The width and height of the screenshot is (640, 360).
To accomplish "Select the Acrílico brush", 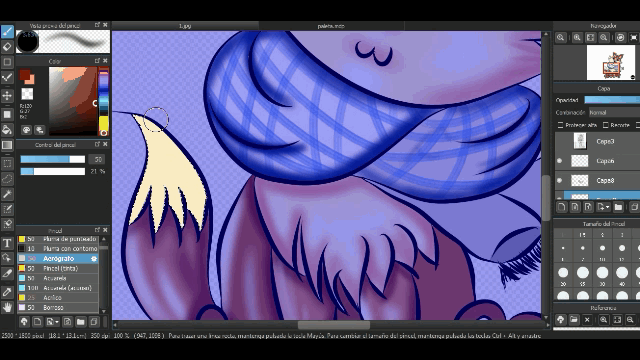I will (58, 298).
